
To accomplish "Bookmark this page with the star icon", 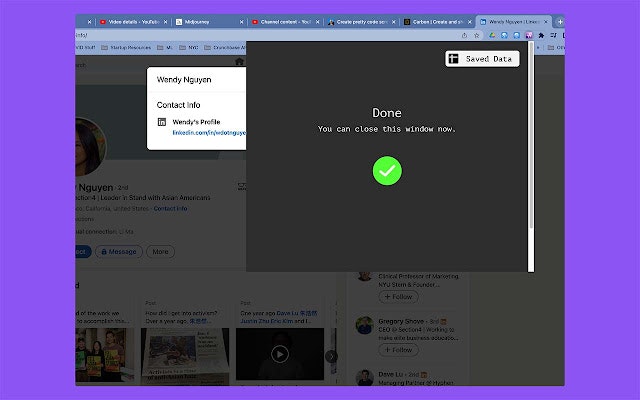I will (x=476, y=36).
